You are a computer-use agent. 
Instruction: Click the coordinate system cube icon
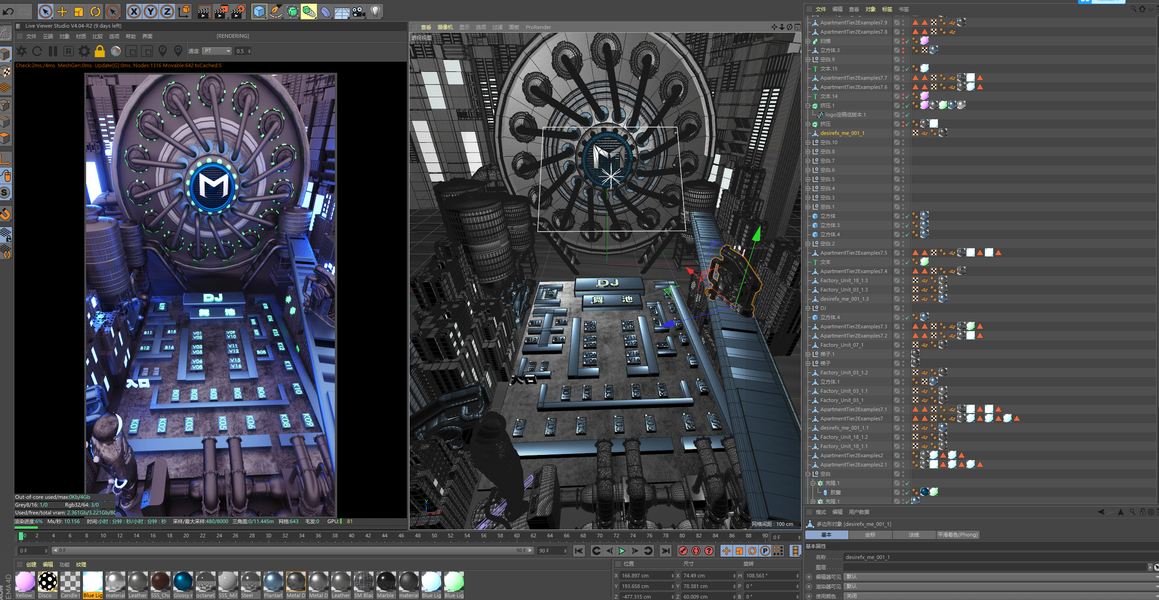pyautogui.click(x=184, y=12)
